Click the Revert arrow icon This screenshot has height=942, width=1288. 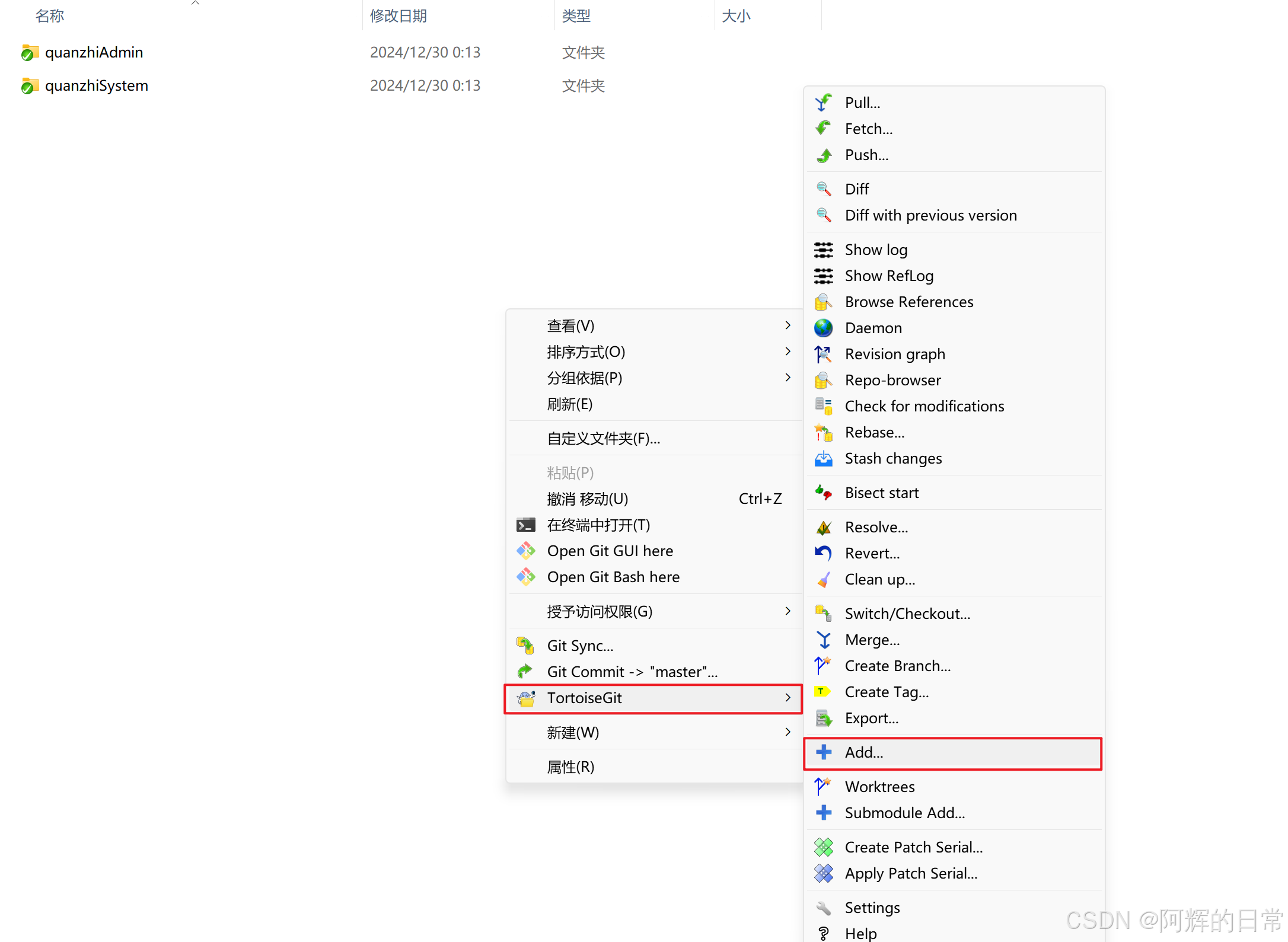coord(823,553)
